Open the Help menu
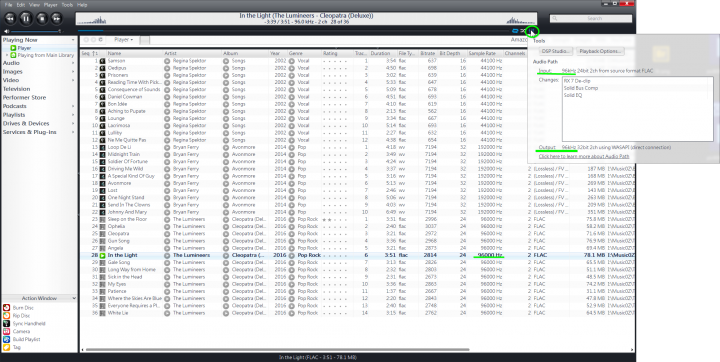The image size is (720, 362). [x=82, y=5]
